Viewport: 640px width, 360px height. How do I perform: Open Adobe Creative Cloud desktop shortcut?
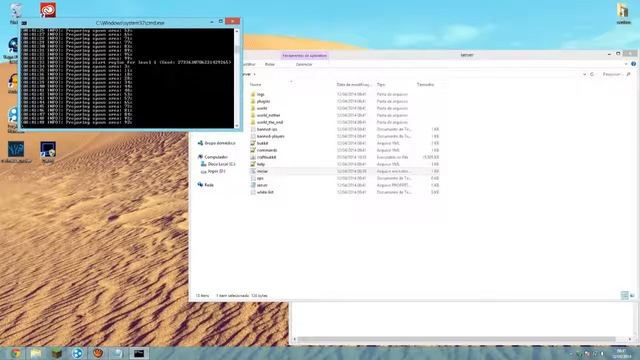(48, 10)
